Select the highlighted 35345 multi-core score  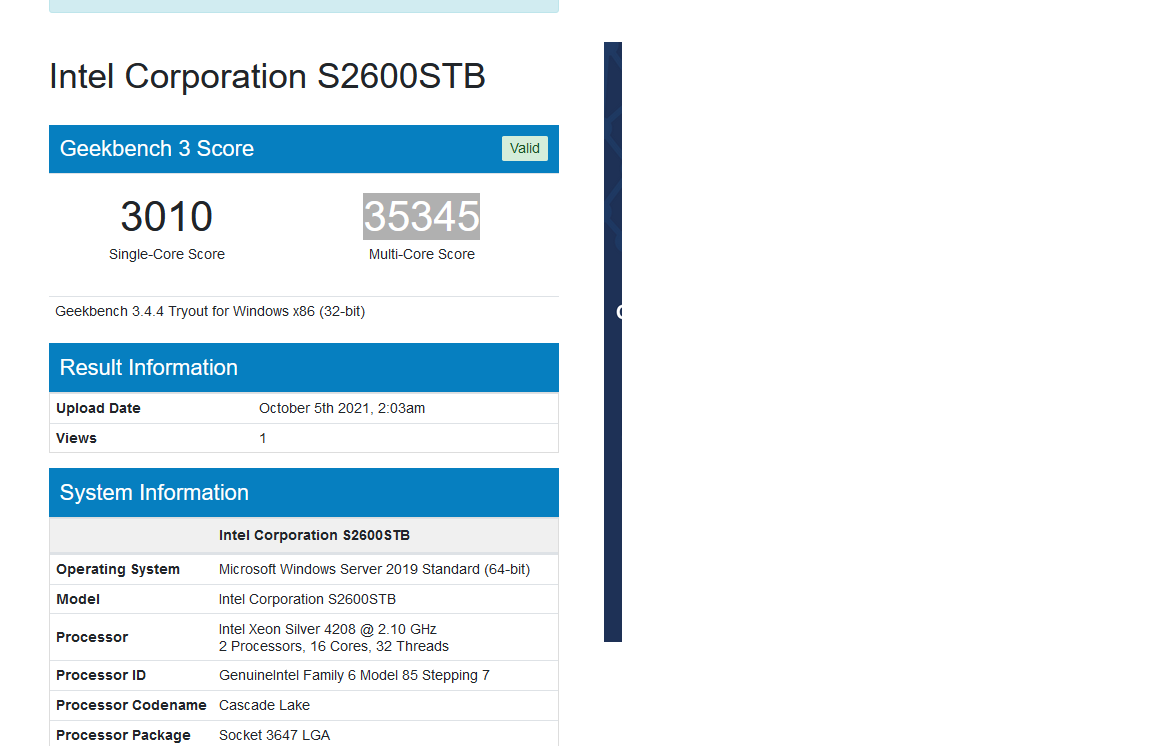[422, 216]
